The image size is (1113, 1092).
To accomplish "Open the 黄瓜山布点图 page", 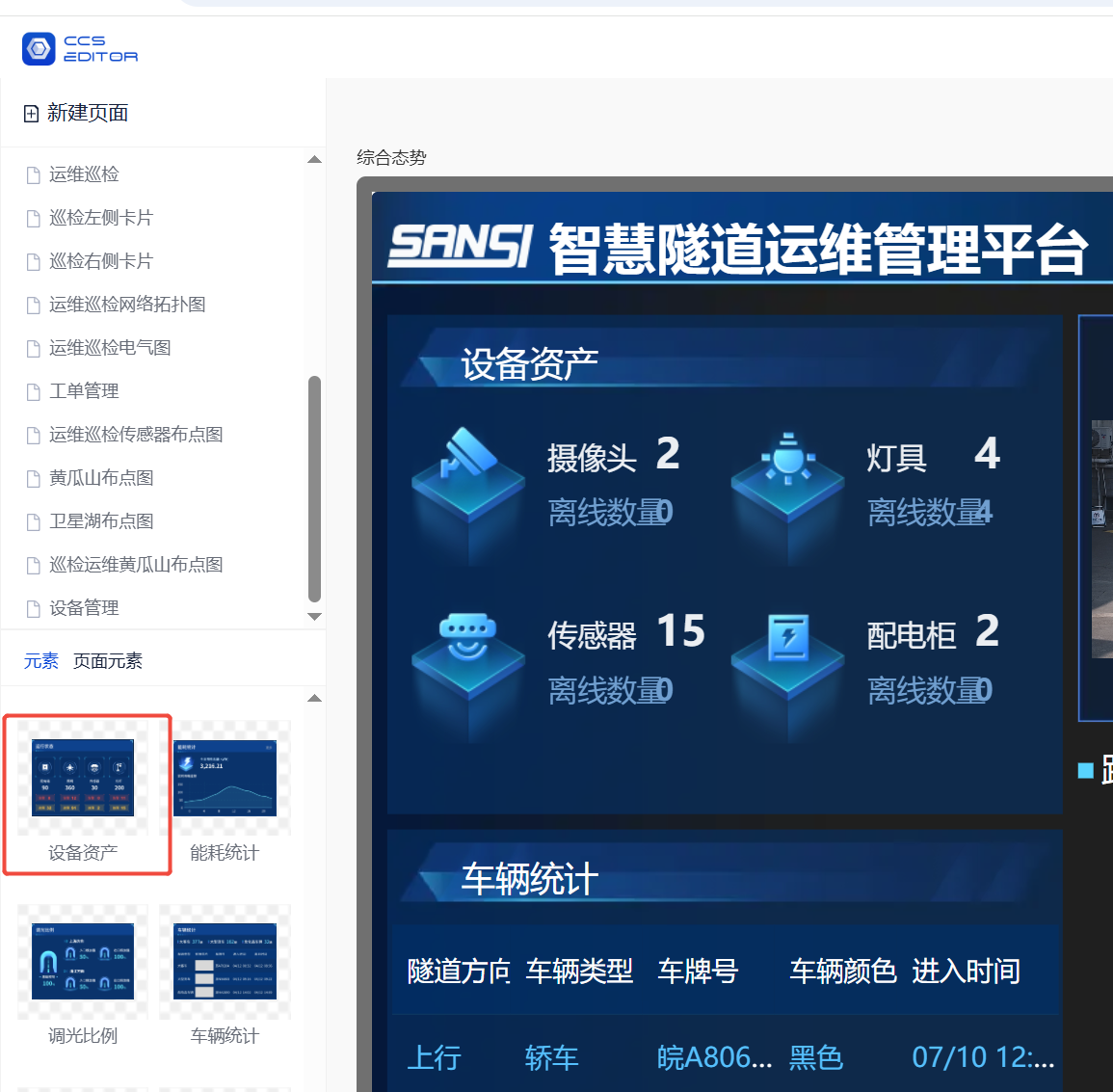I will point(101,478).
